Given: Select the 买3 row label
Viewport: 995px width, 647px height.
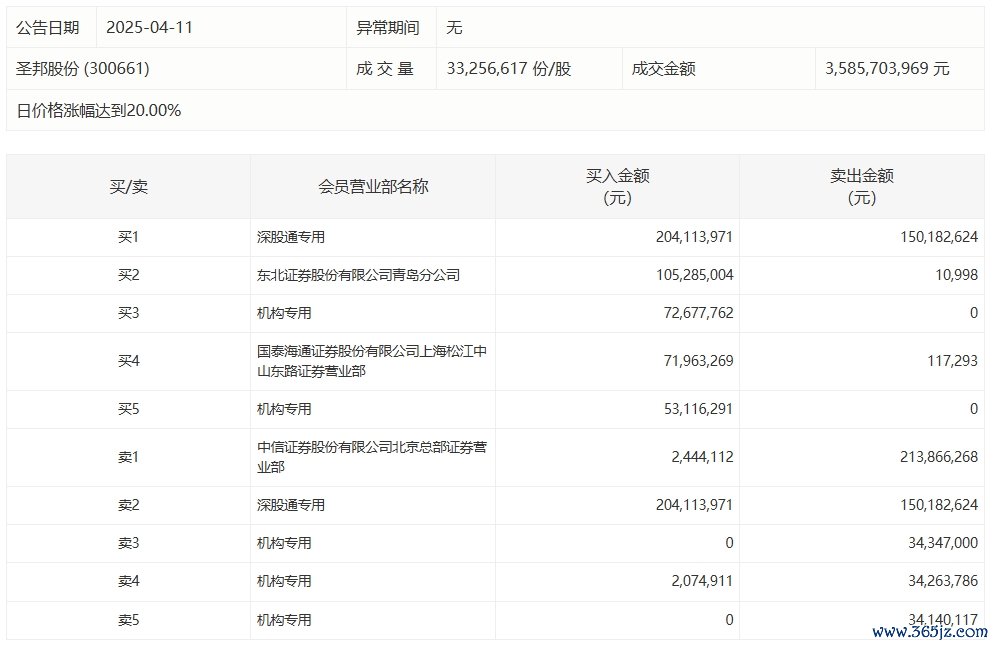Looking at the screenshot, I should tap(128, 313).
